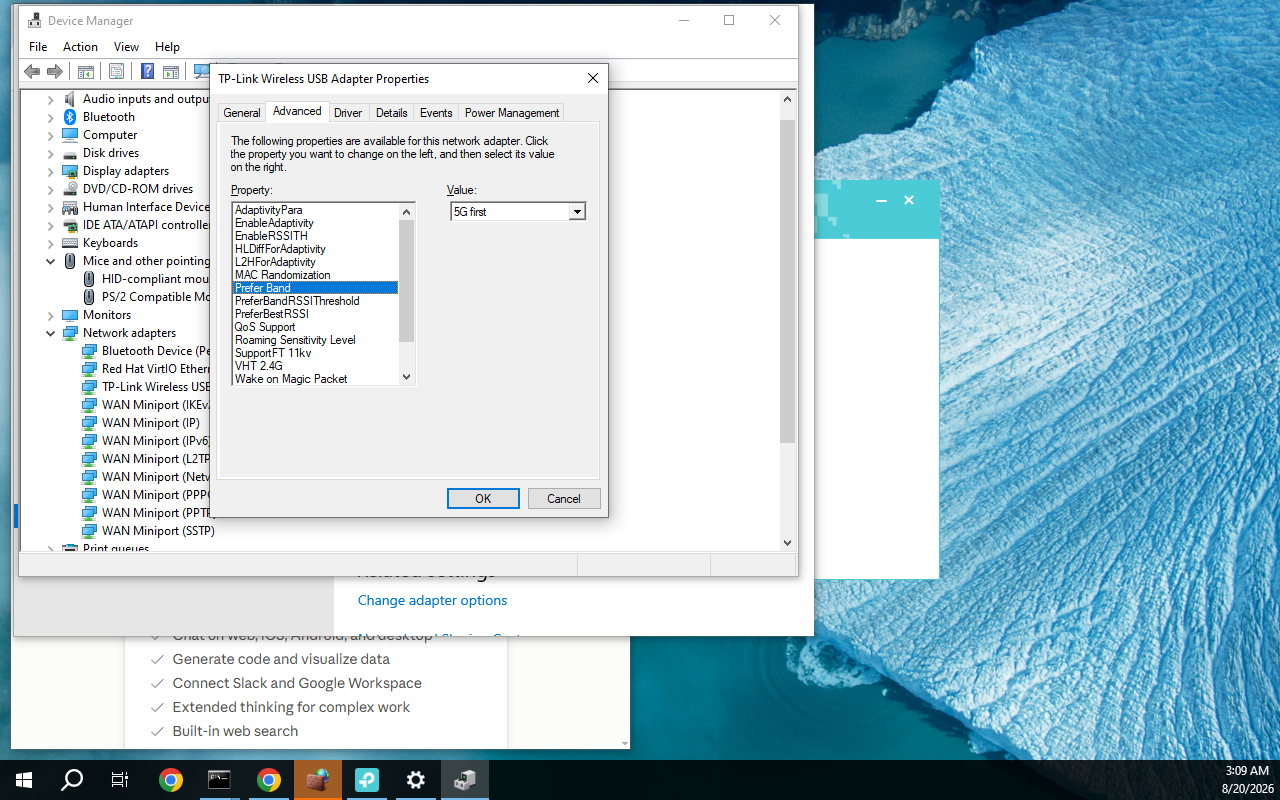Viewport: 1280px width, 800px height.
Task: Select MAC Randomization in Property list
Action: point(282,275)
